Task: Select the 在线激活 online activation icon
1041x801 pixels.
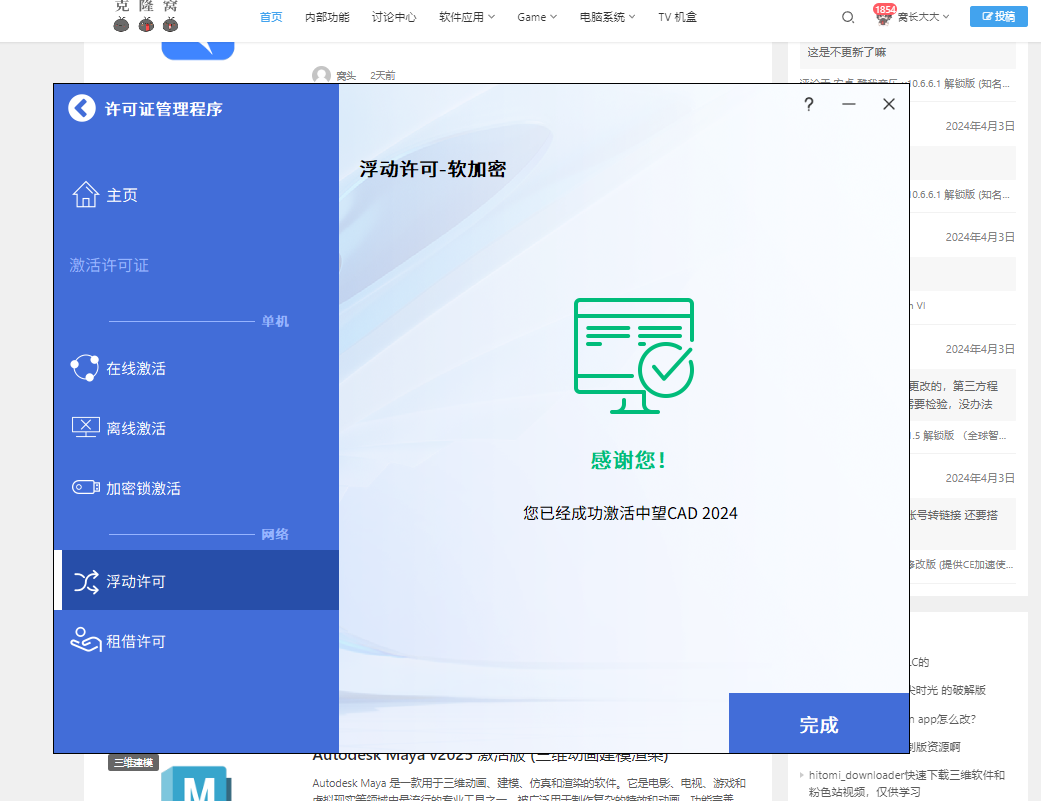Action: click(85, 368)
